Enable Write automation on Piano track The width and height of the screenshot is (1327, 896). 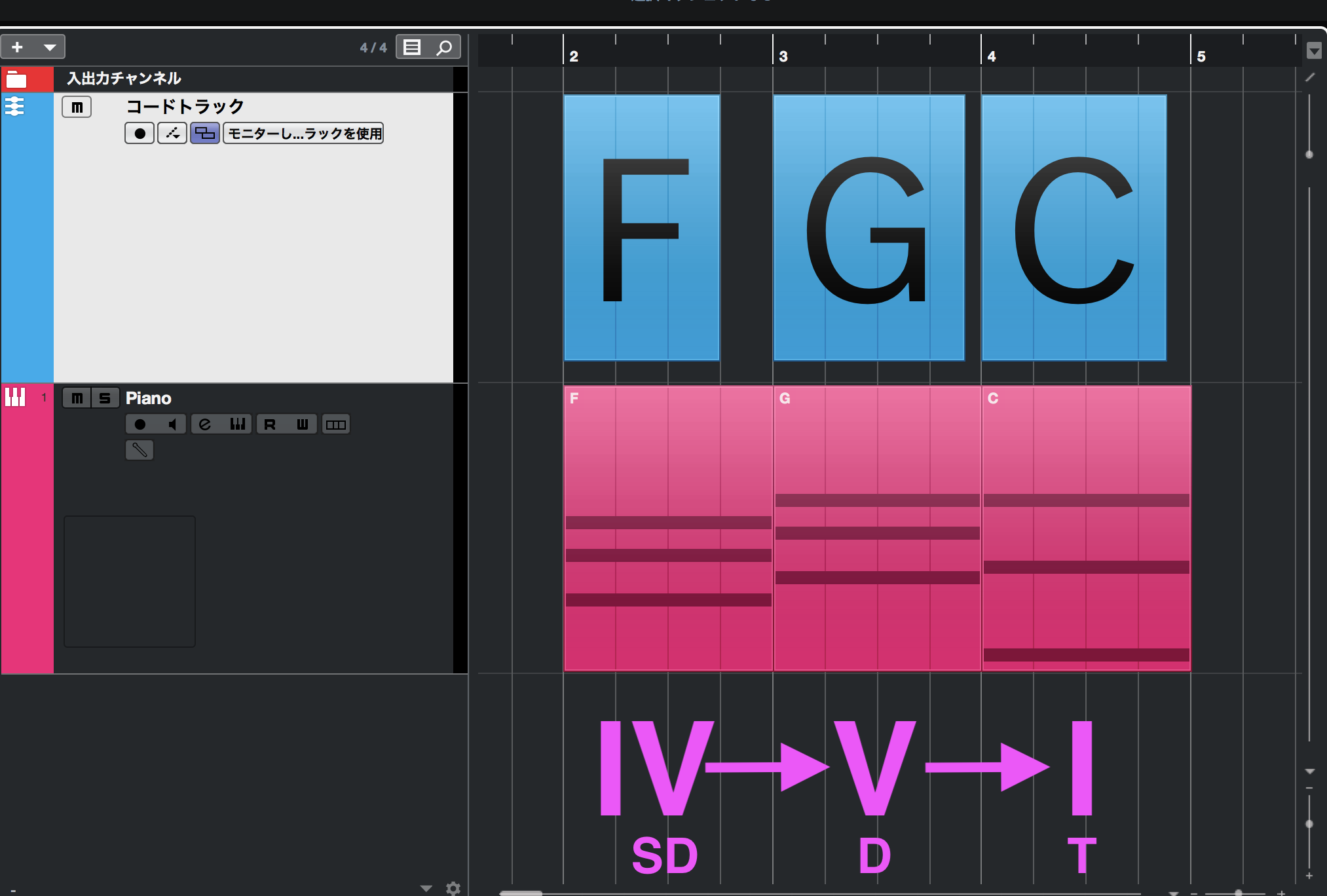click(302, 424)
